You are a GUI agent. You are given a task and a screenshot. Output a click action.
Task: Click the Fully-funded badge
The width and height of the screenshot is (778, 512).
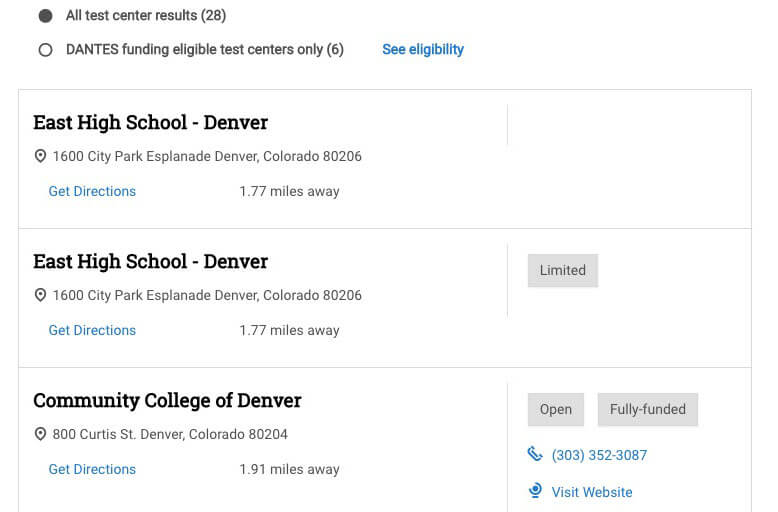pos(648,409)
